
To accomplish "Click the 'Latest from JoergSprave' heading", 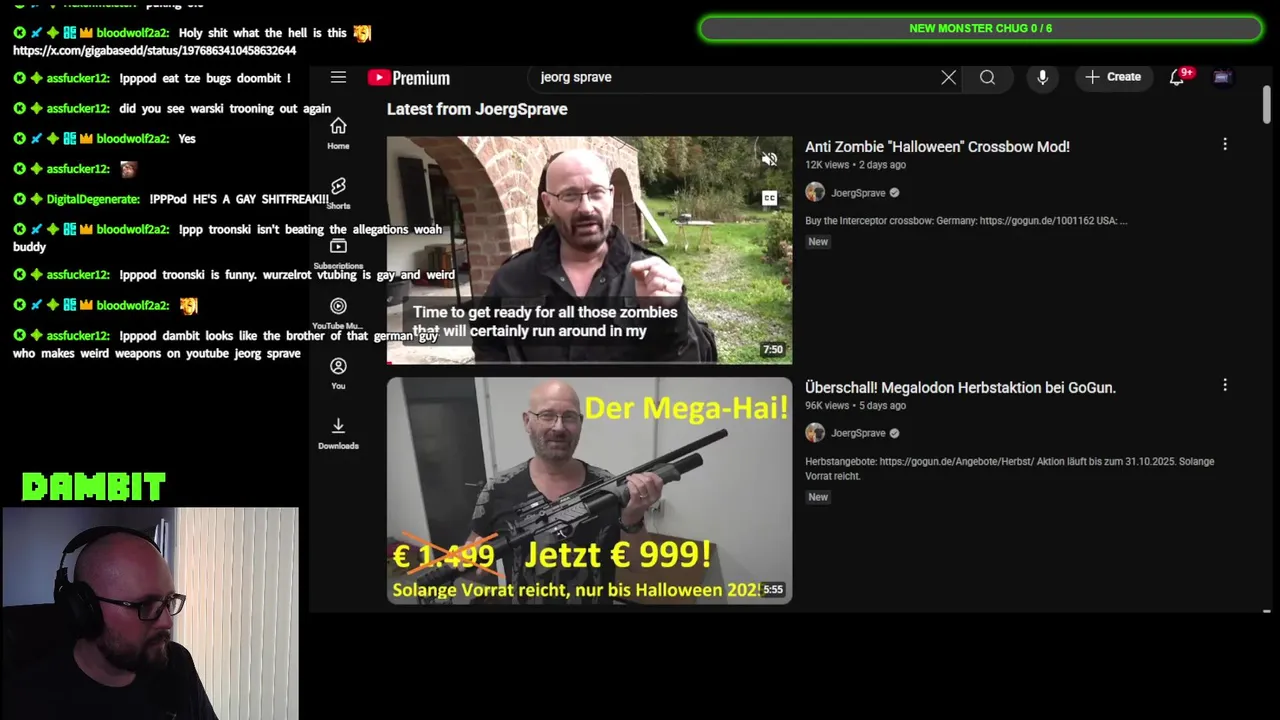I will coord(477,109).
